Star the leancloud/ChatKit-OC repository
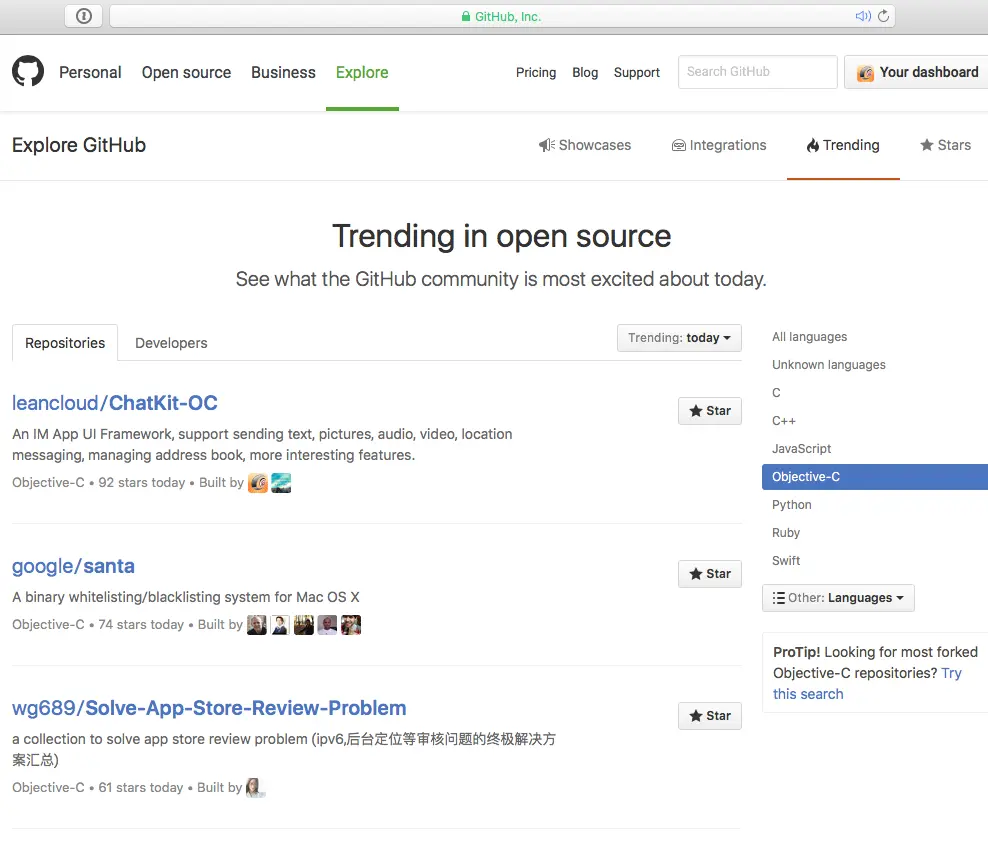 (709, 411)
